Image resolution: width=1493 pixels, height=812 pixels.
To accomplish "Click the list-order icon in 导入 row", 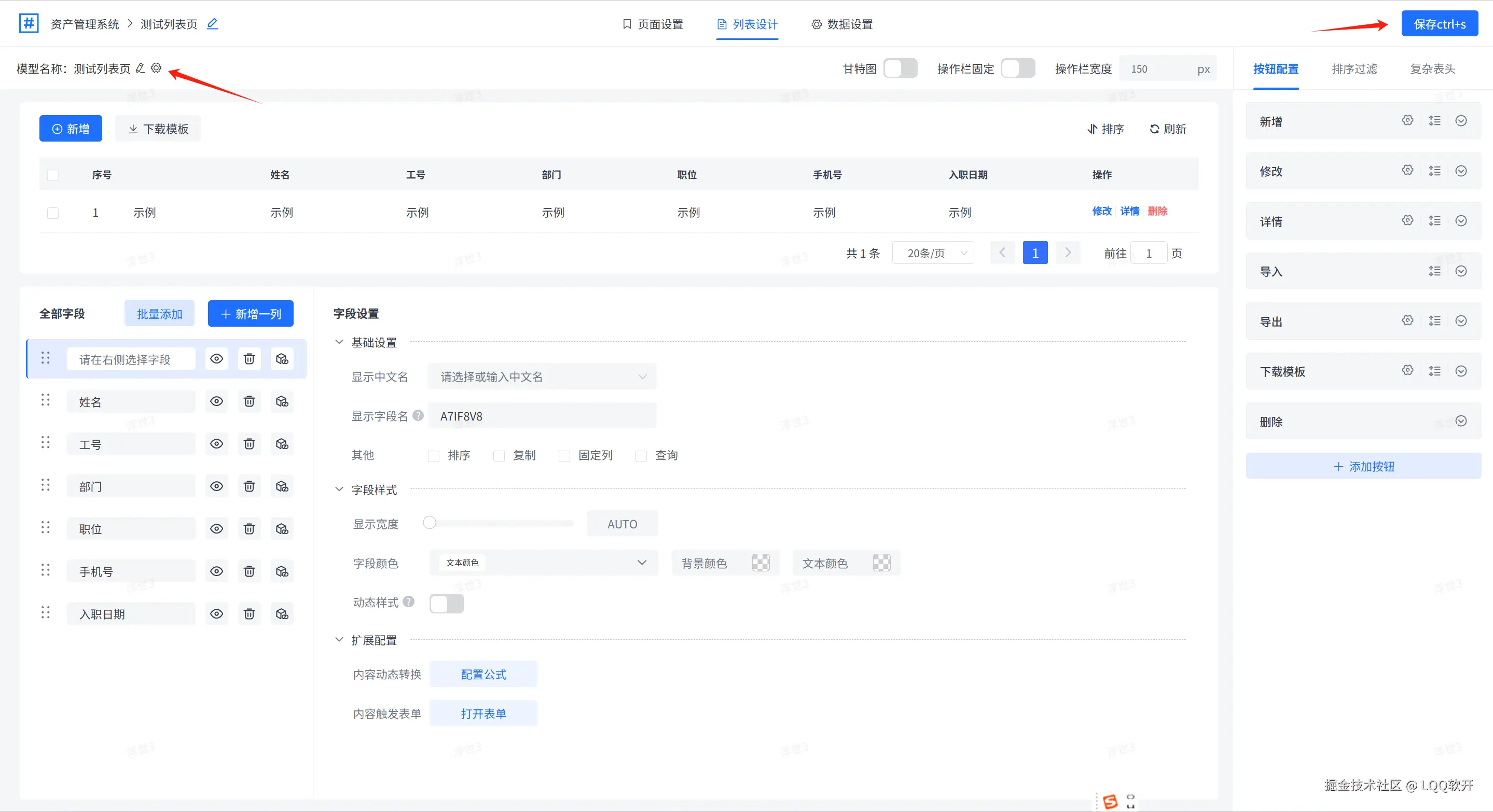I will [x=1434, y=271].
